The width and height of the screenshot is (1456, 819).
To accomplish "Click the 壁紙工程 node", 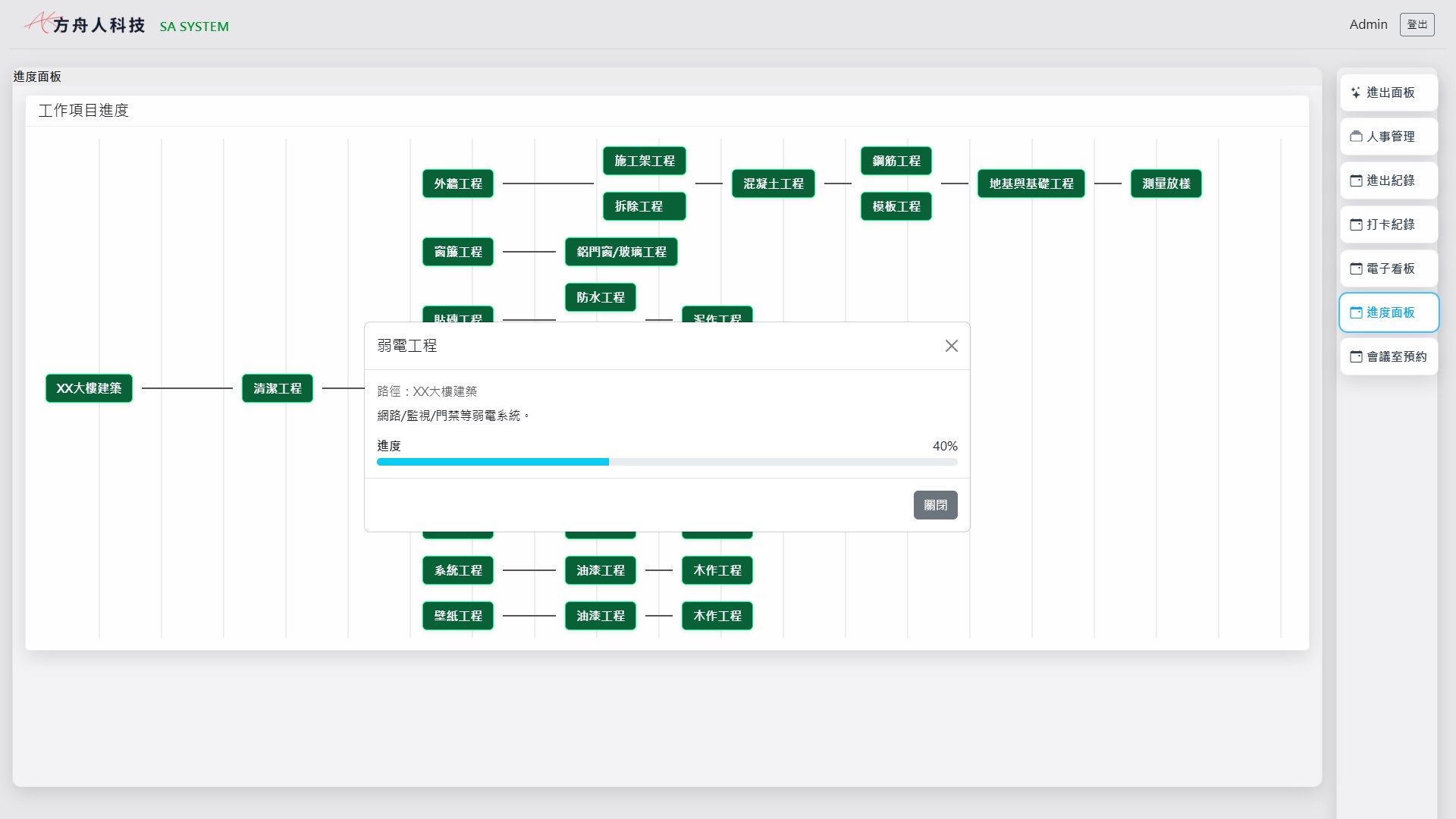I will (x=458, y=616).
